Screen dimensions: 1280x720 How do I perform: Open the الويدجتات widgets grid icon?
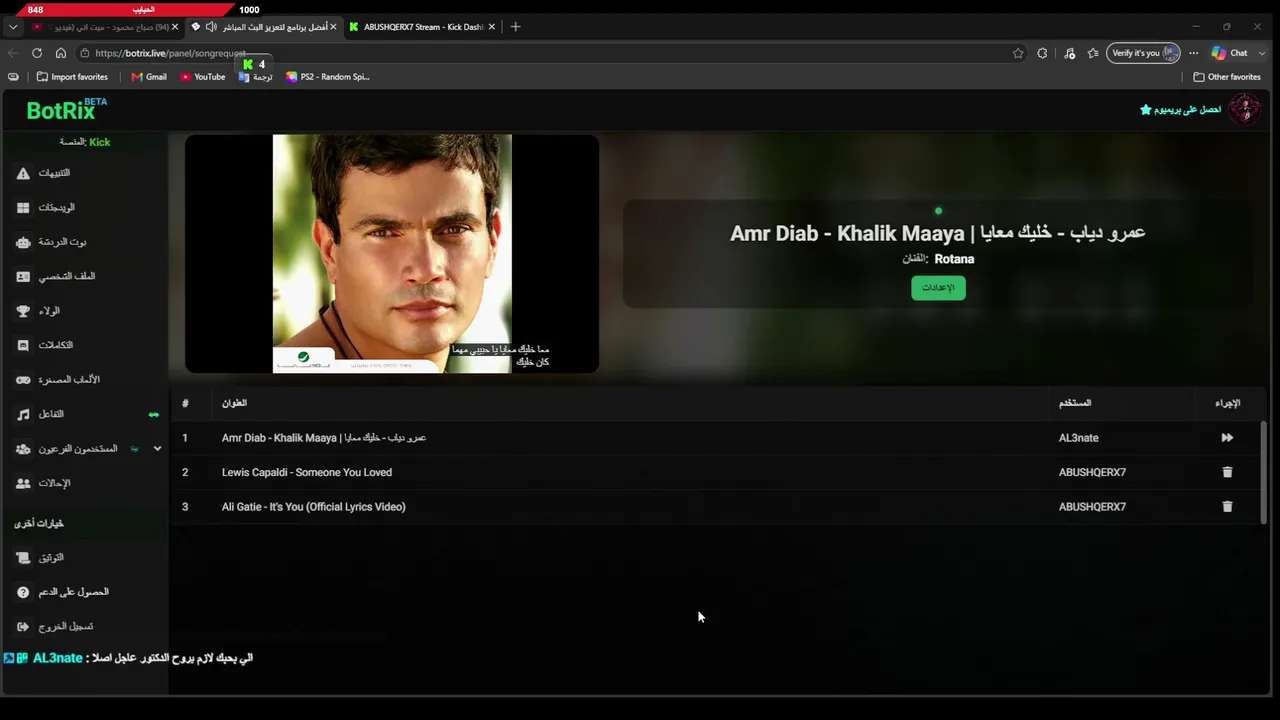coord(23,208)
